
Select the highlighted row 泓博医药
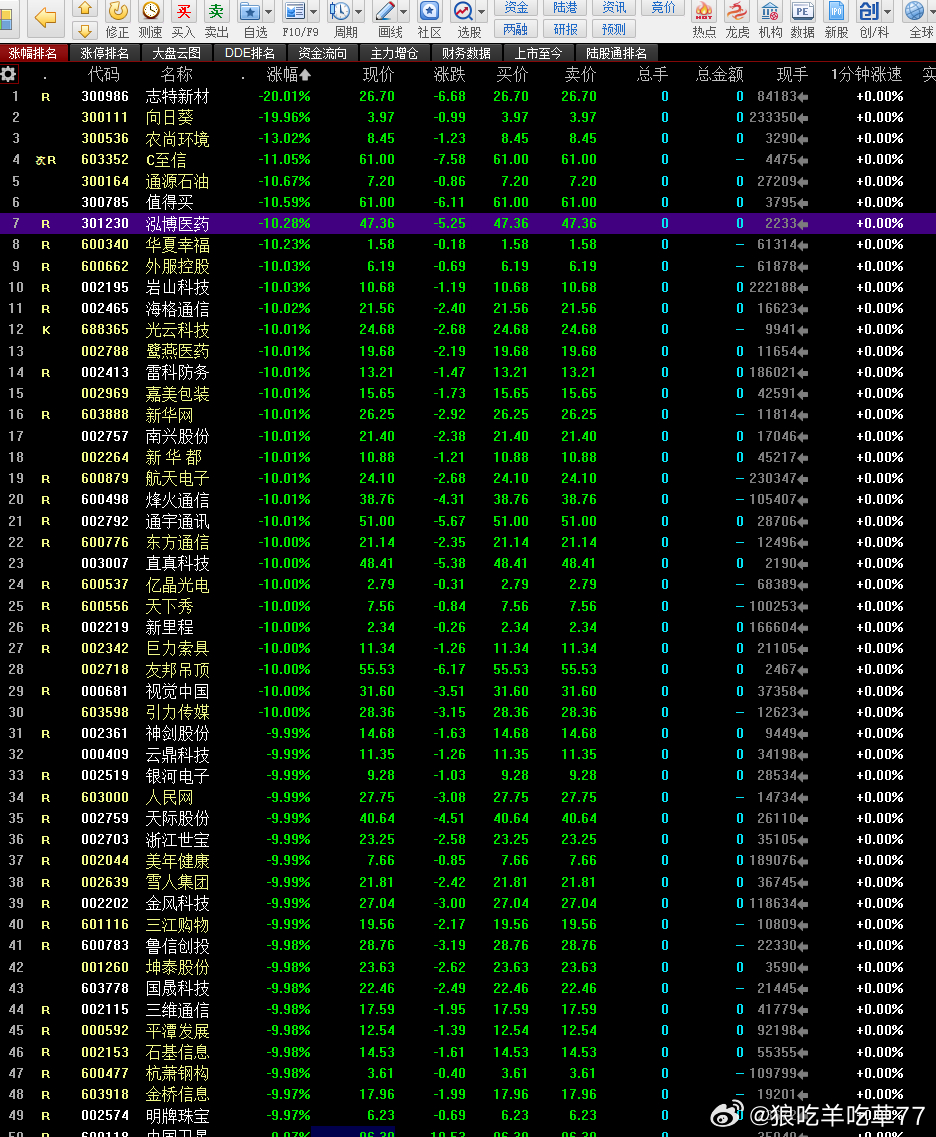[x=468, y=223]
